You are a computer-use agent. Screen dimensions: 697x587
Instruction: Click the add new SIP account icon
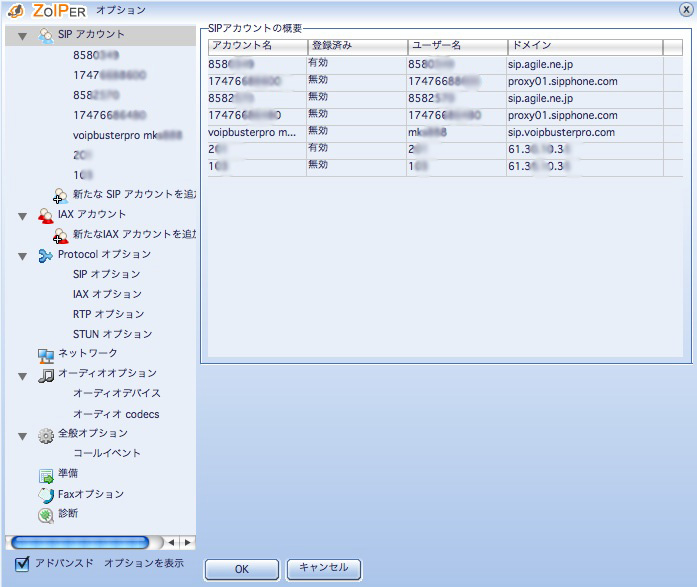coord(60,196)
